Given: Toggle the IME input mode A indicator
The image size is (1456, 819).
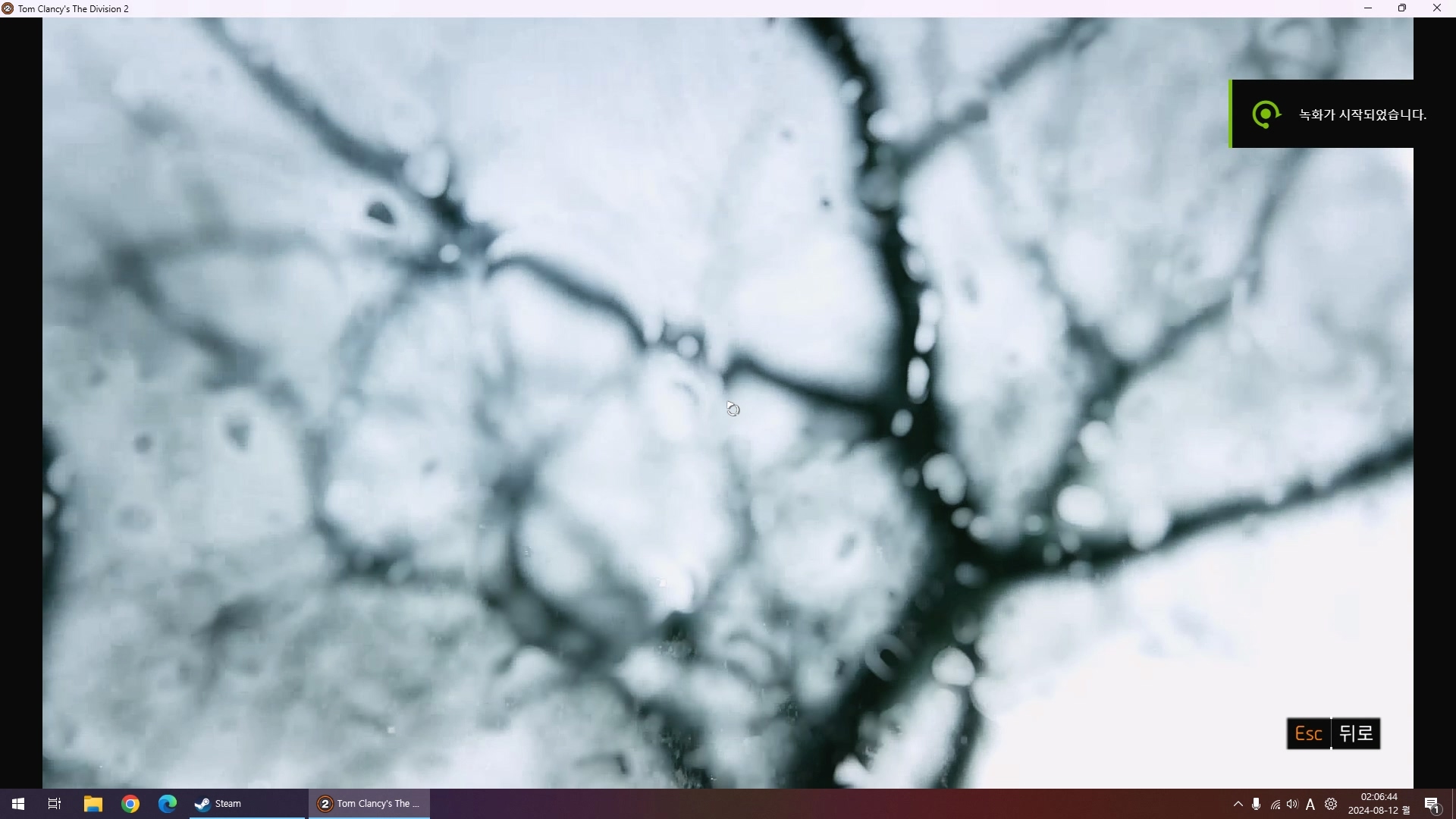Looking at the screenshot, I should (x=1310, y=804).
